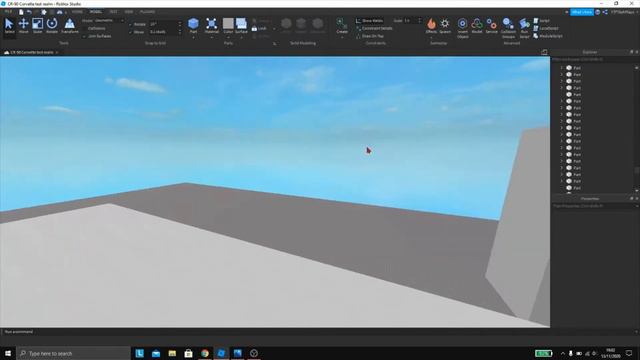
Task: Click the Properties filter field
Action: point(595,206)
